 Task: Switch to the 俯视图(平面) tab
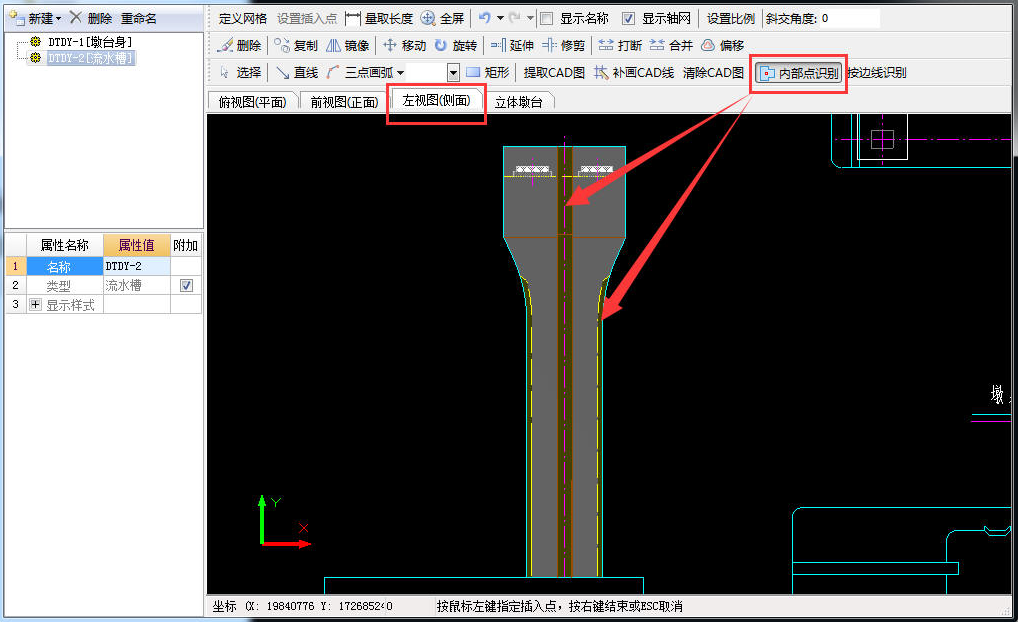252,102
